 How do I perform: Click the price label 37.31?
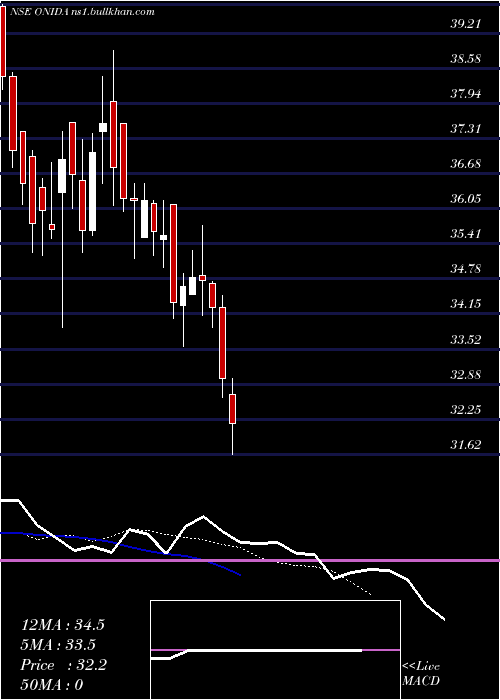(466, 129)
